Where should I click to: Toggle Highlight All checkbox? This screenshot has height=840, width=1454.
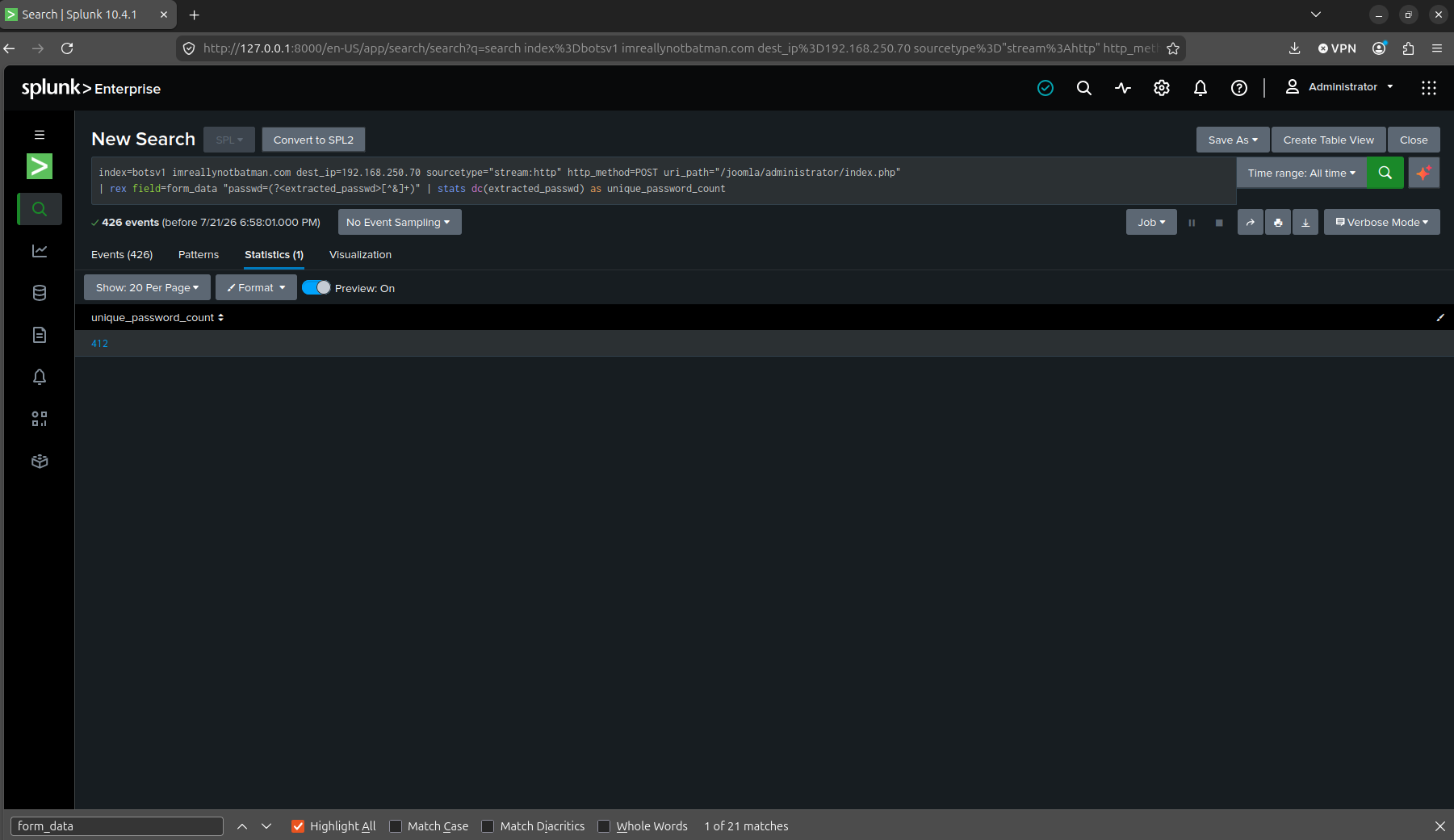[298, 826]
